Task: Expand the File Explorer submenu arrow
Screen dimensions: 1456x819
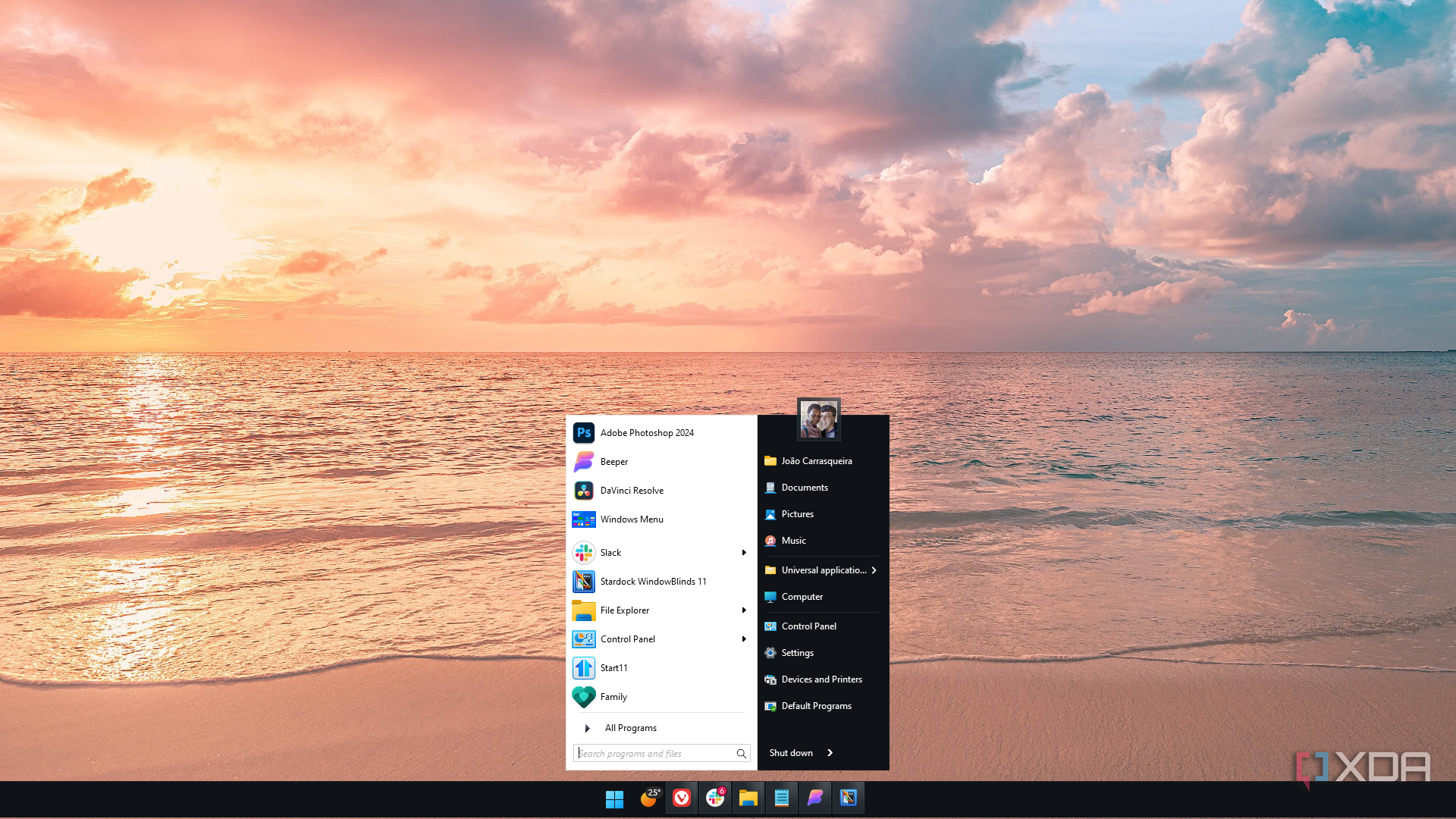Action: tap(744, 610)
